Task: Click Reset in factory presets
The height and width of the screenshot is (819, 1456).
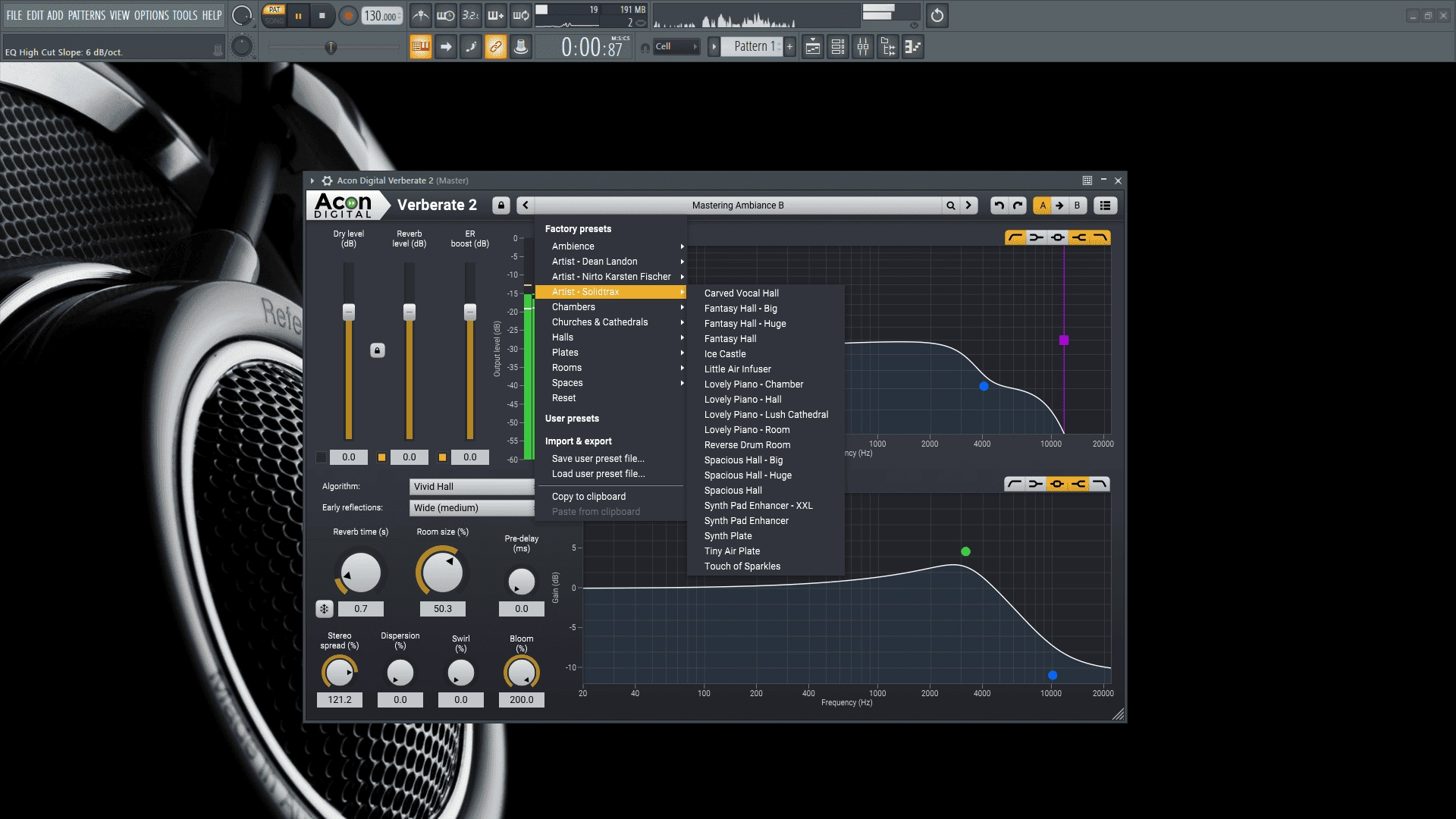Action: [610, 398]
